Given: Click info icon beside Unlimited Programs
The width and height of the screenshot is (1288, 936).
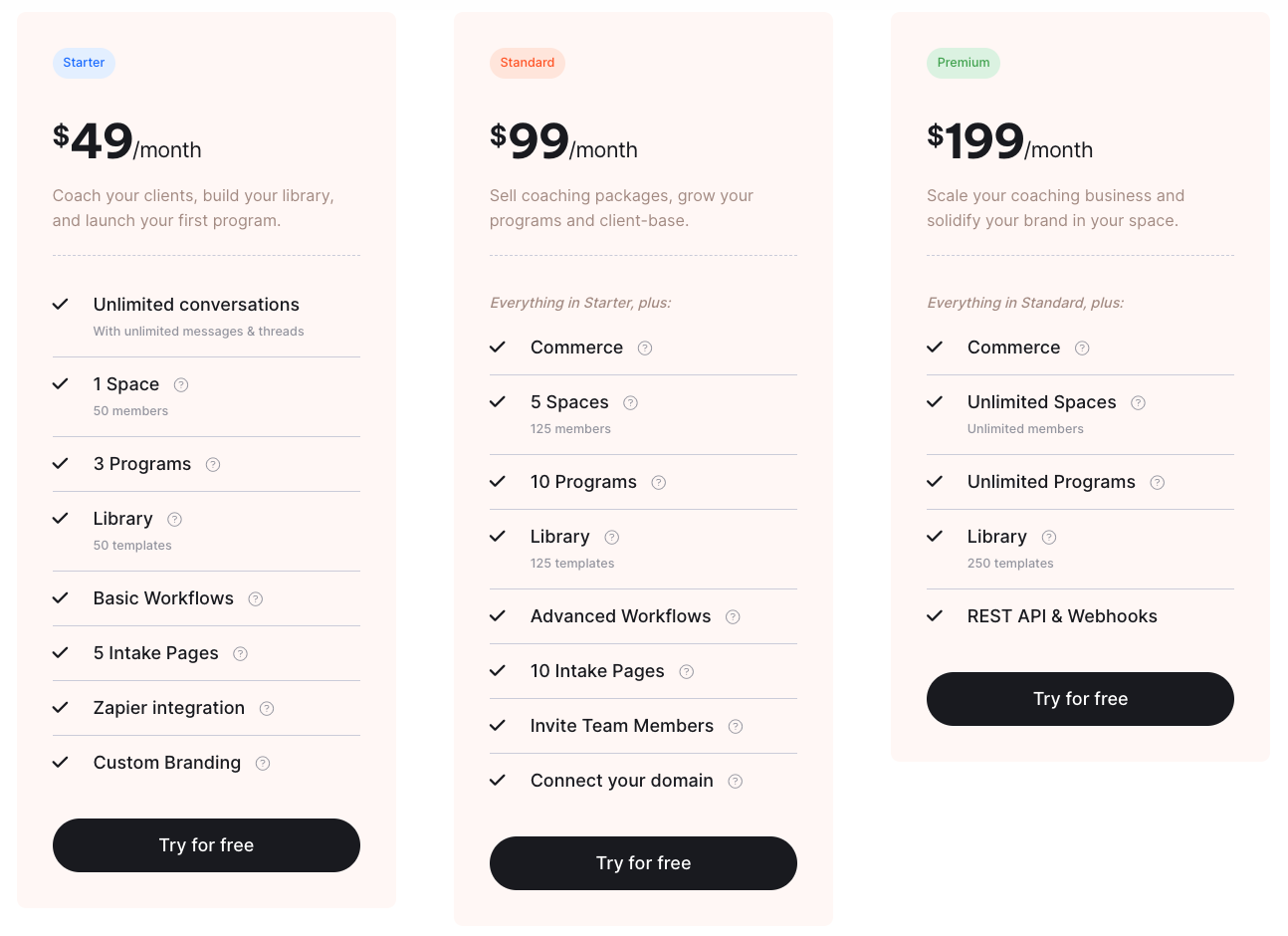Looking at the screenshot, I should click(x=1158, y=483).
